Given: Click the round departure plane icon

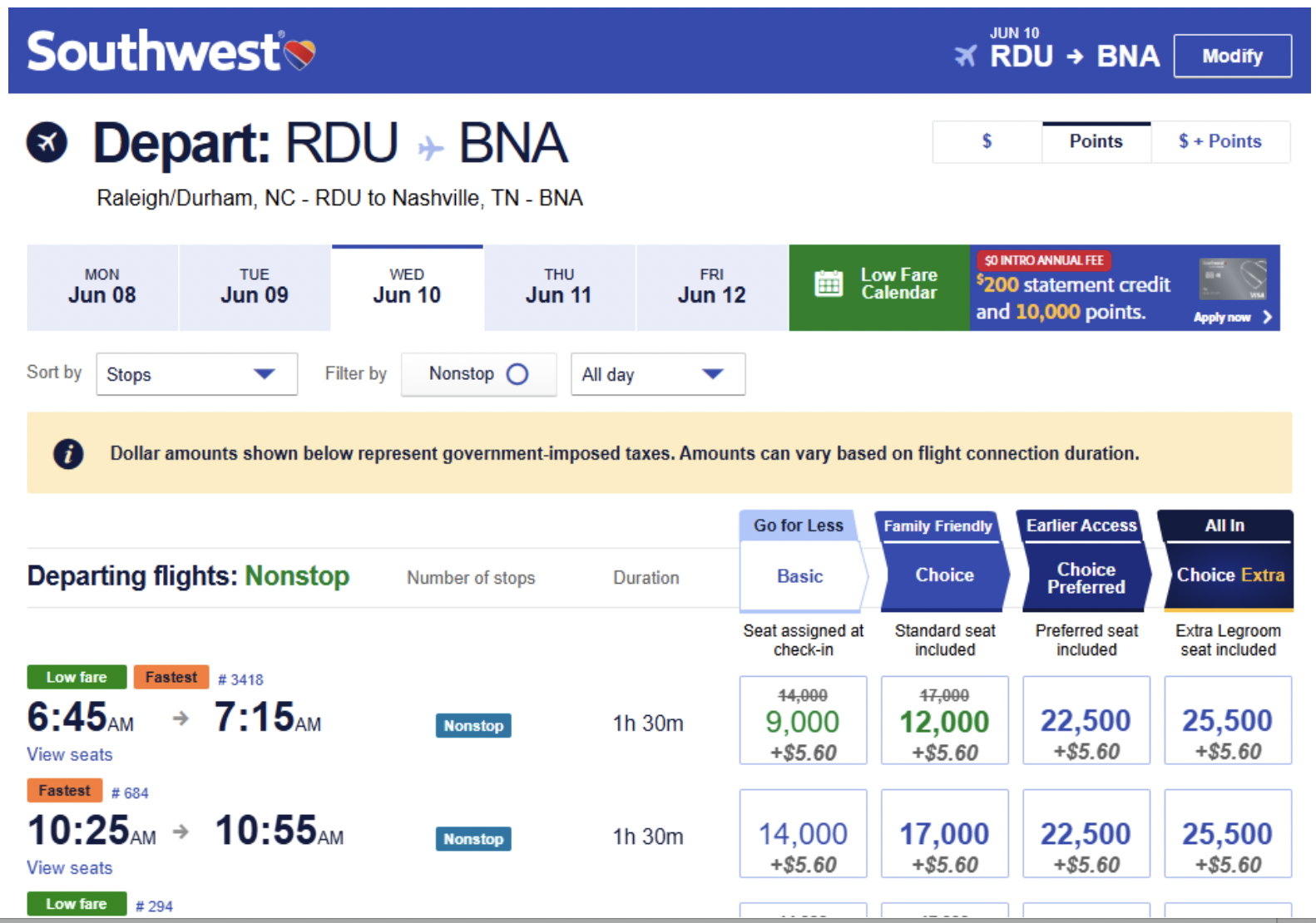Looking at the screenshot, I should [x=47, y=141].
